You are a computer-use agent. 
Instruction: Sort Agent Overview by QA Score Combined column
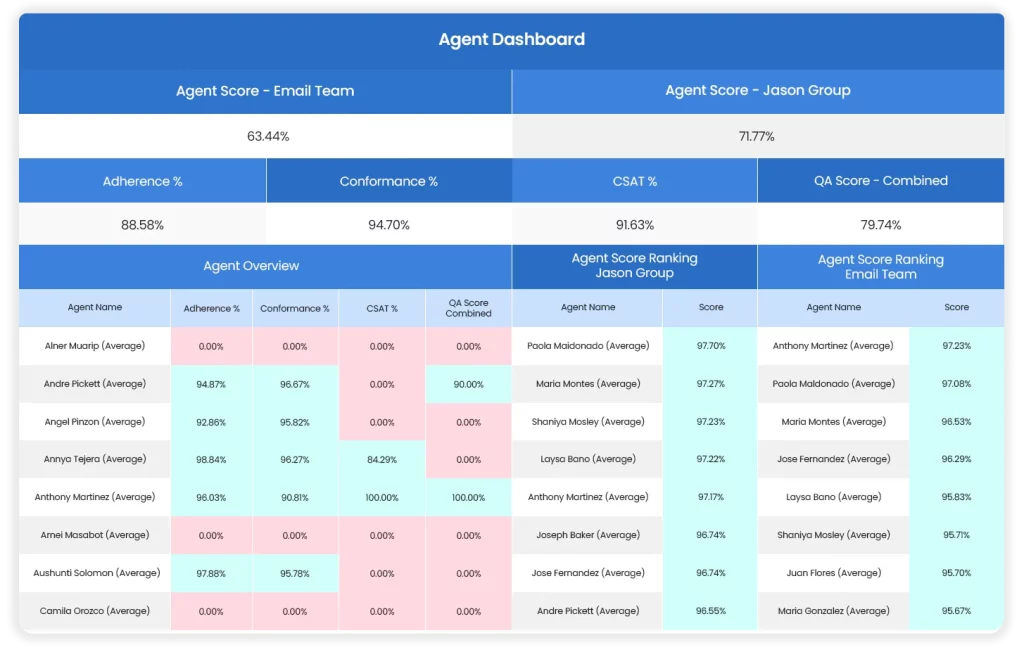click(468, 308)
